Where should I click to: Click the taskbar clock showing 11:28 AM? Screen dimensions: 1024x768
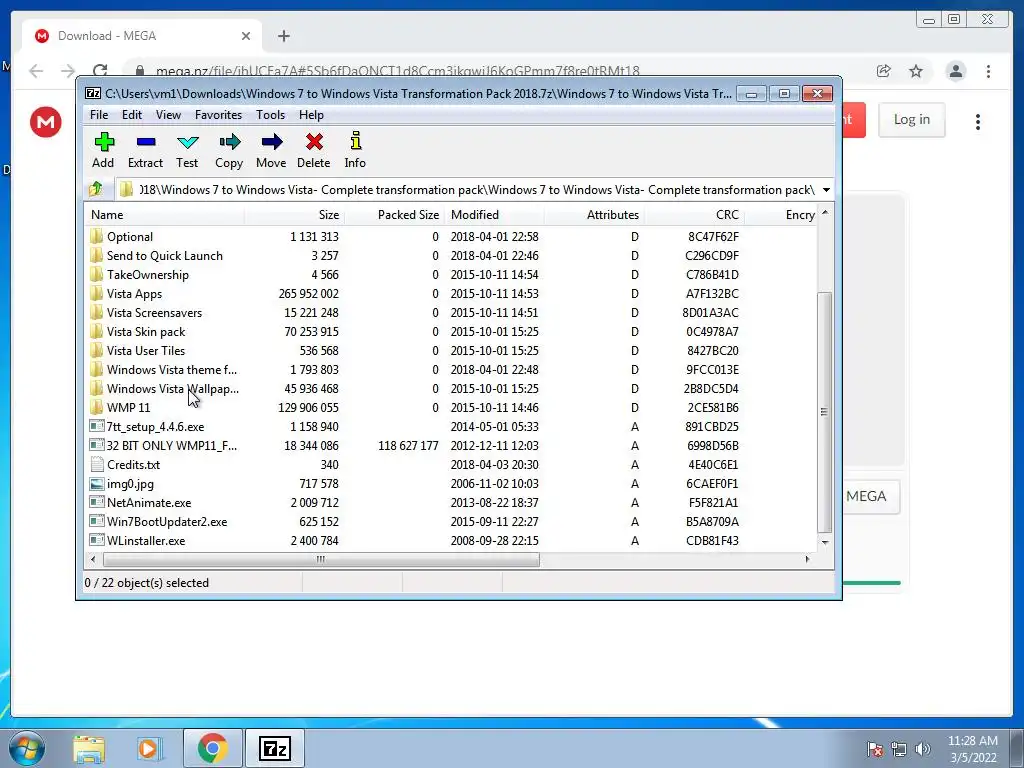pyautogui.click(x=973, y=749)
